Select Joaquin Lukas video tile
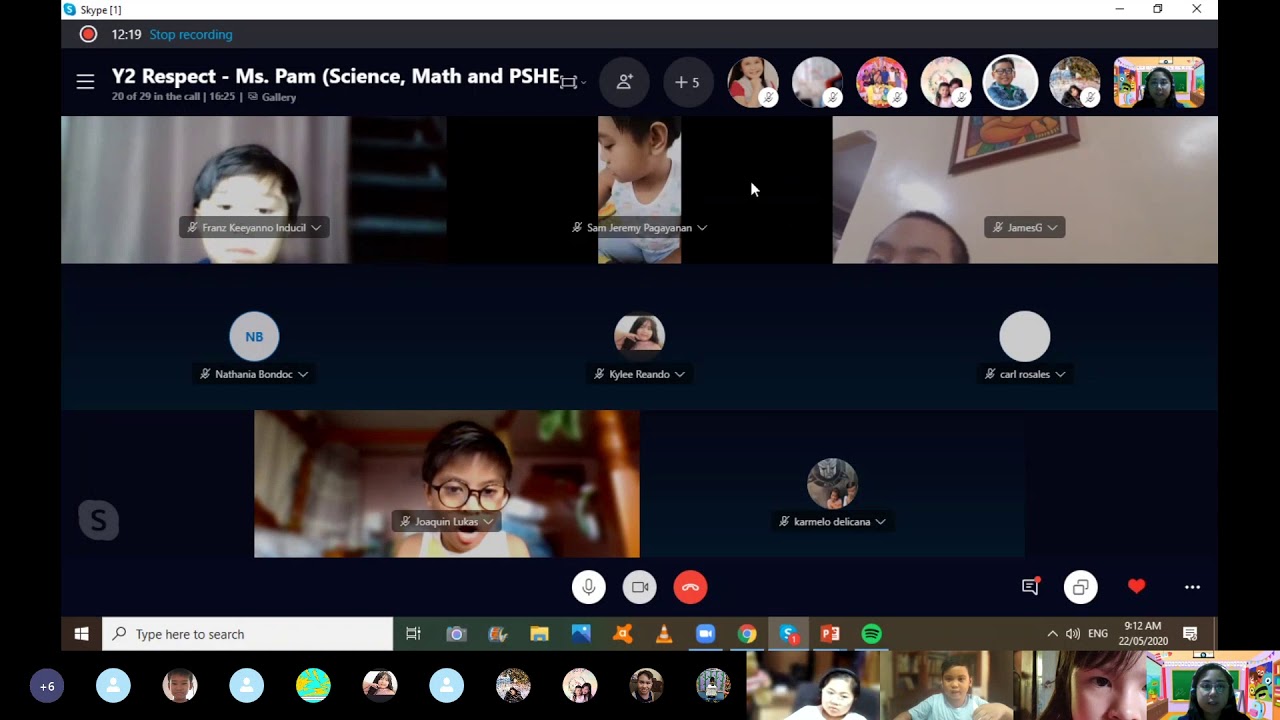1280x720 pixels. tap(447, 484)
